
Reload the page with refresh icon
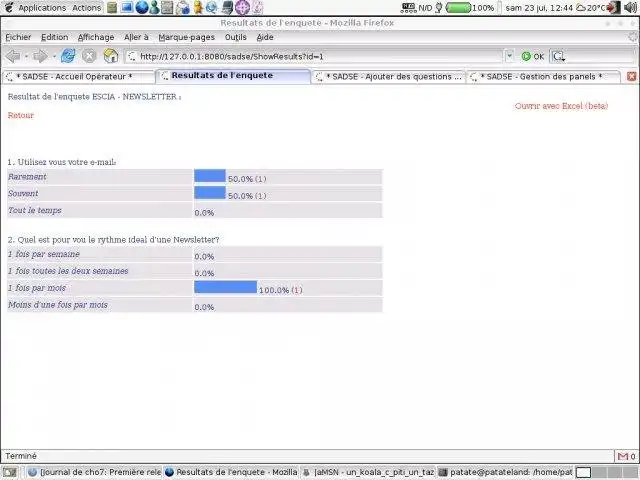[x=68, y=56]
